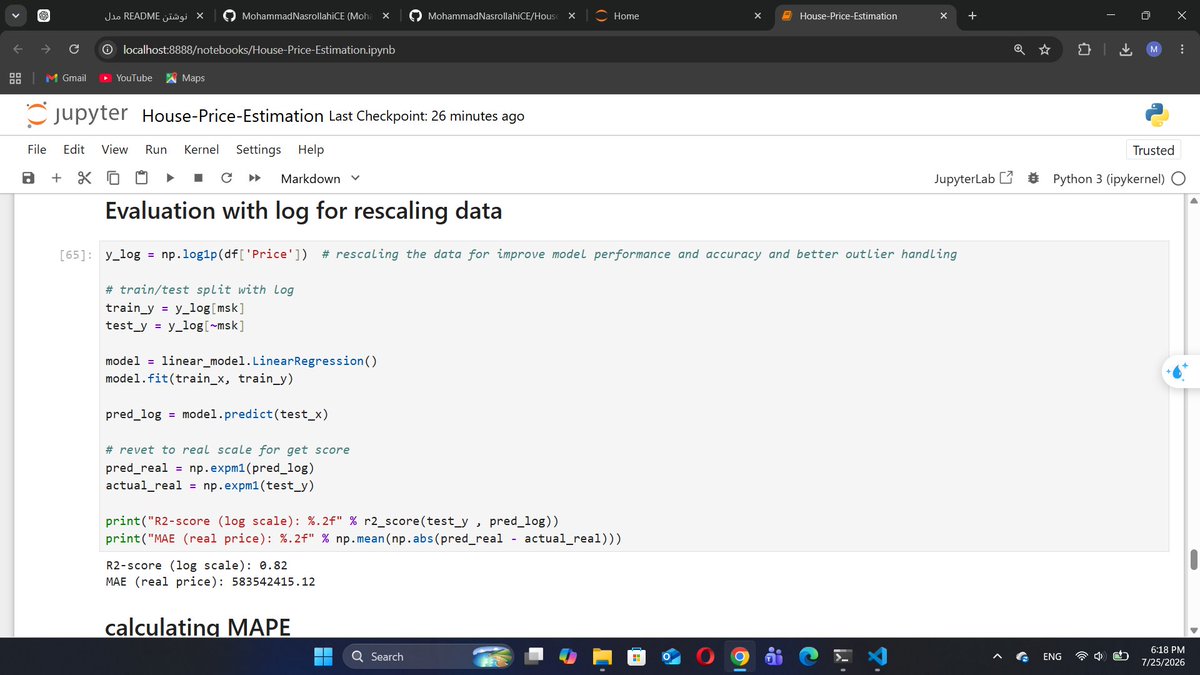Open the Edit menu
Screen dimensions: 1200x675
pyautogui.click(x=73, y=149)
